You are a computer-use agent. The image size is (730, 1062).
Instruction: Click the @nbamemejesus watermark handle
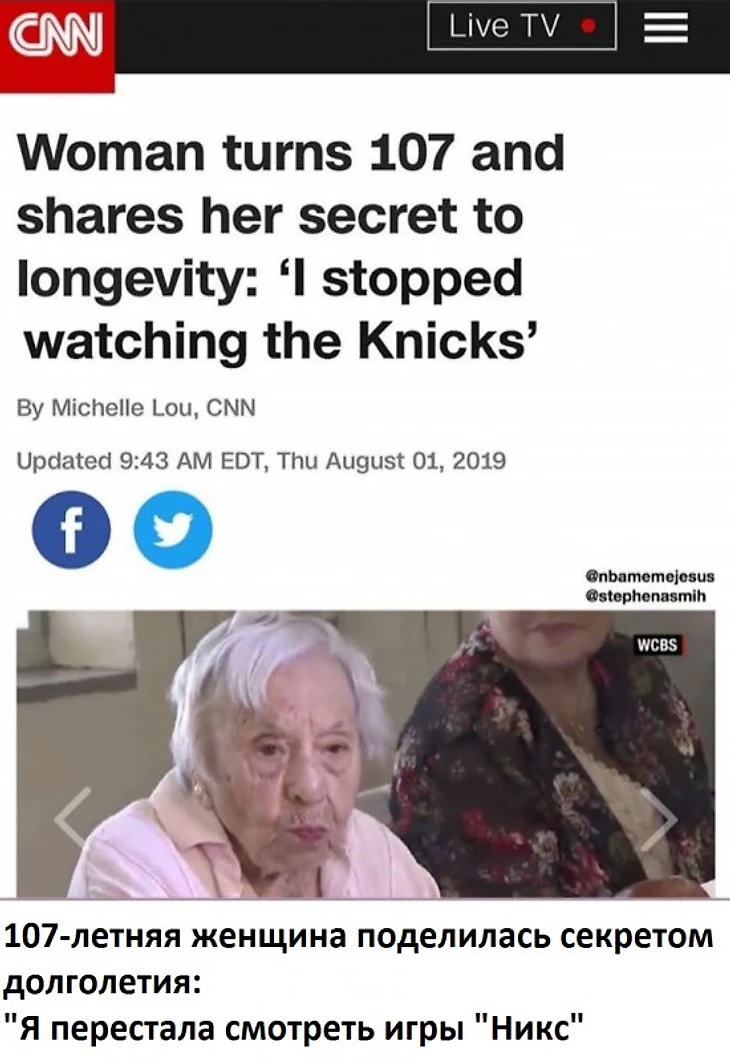click(649, 577)
